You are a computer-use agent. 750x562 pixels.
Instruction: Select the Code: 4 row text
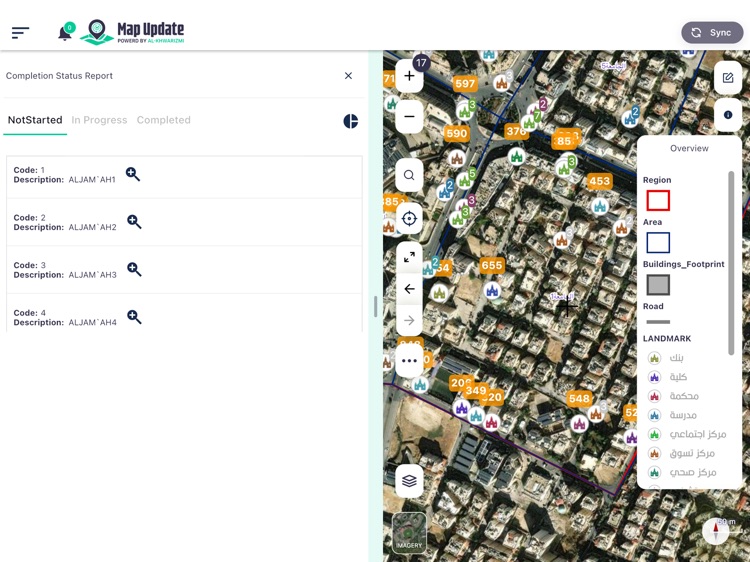pos(30,313)
